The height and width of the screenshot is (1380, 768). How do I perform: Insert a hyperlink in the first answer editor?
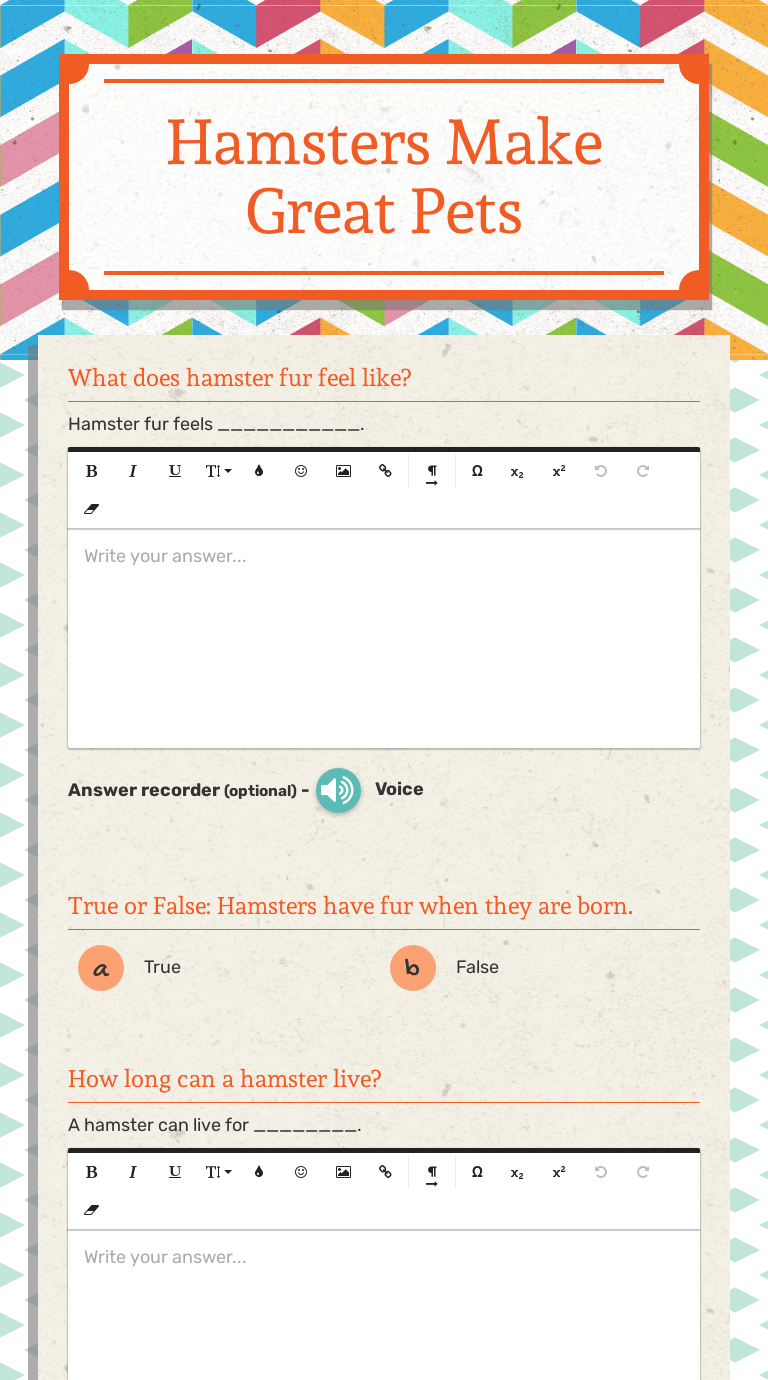click(x=385, y=471)
